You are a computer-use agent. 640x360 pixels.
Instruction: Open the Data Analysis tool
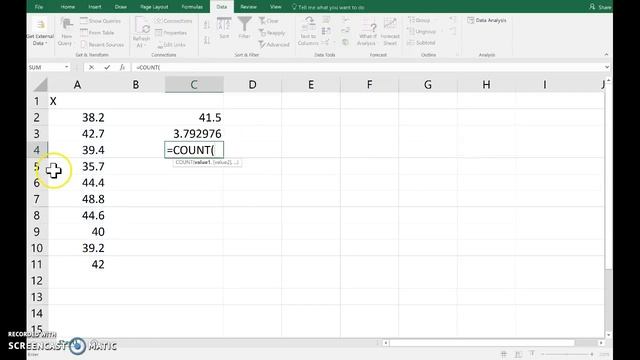click(487, 20)
